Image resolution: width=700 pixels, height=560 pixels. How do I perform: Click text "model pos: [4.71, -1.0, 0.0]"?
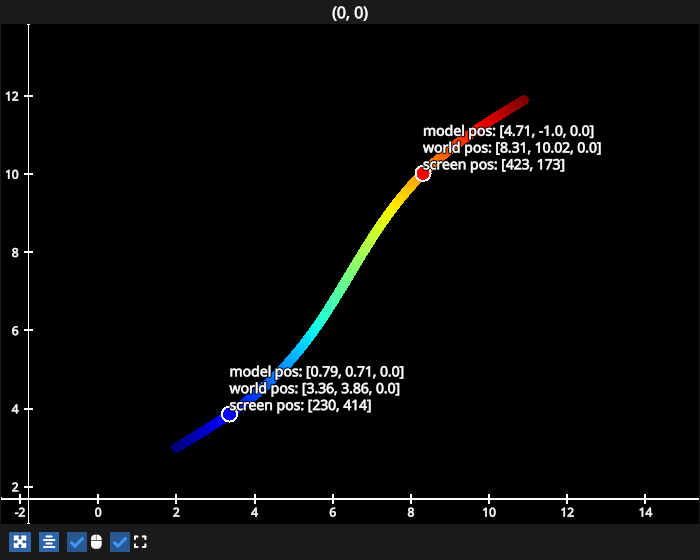pyautogui.click(x=508, y=131)
